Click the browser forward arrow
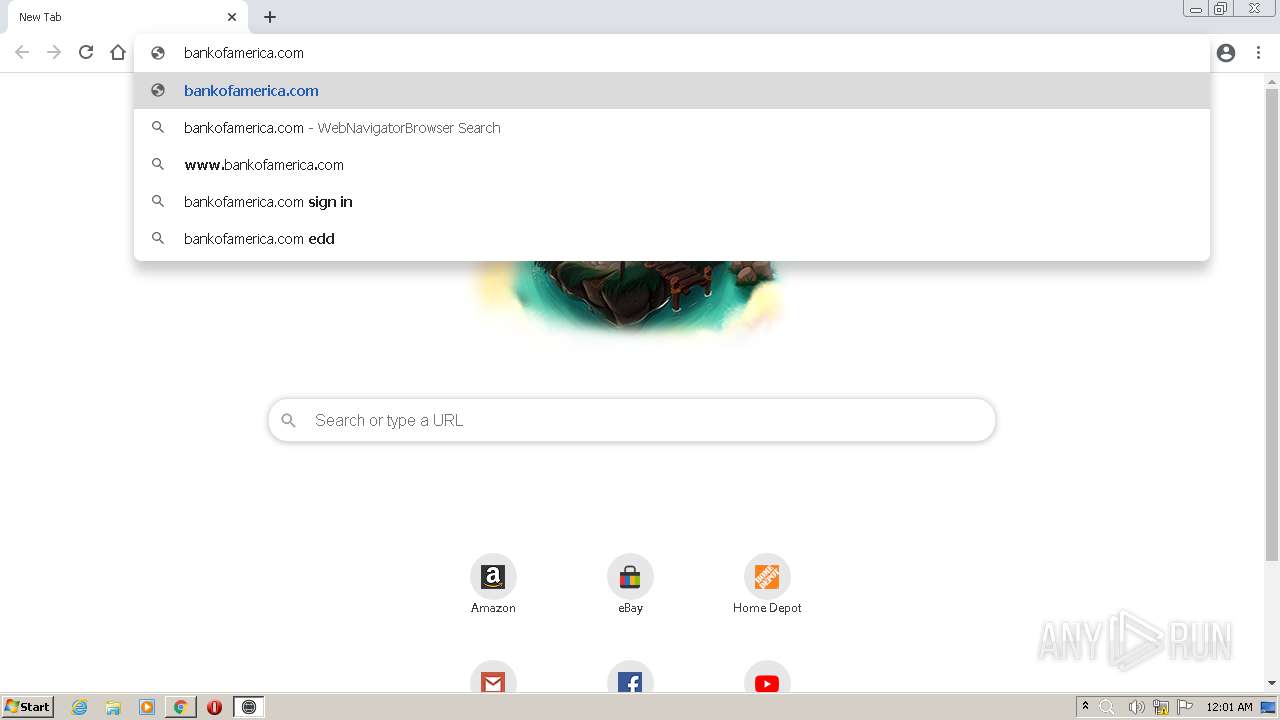This screenshot has width=1280, height=720. tap(54, 53)
